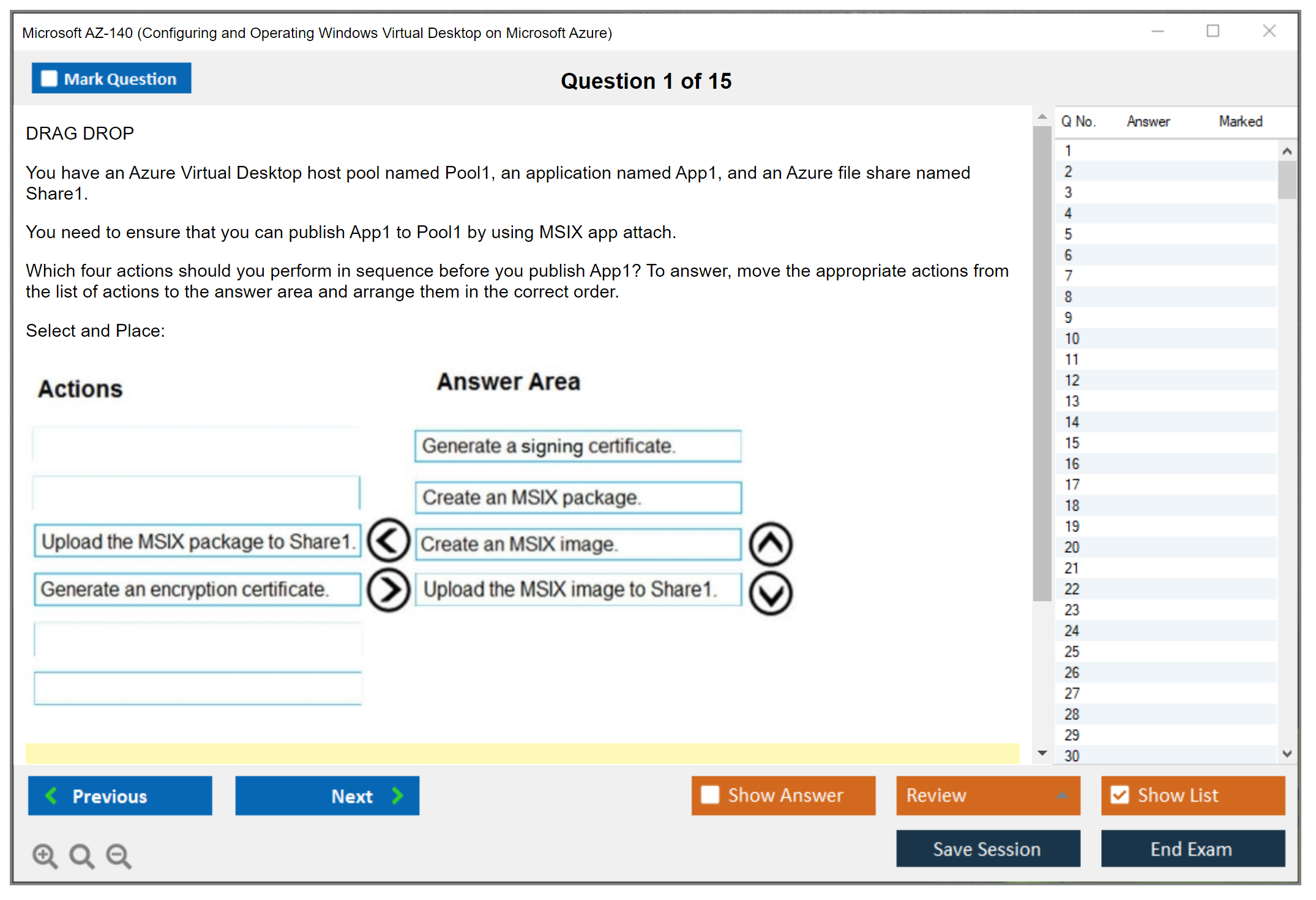This screenshot has height=900, width=1316.
Task: Select question 10 in the list
Action: tap(1072, 339)
